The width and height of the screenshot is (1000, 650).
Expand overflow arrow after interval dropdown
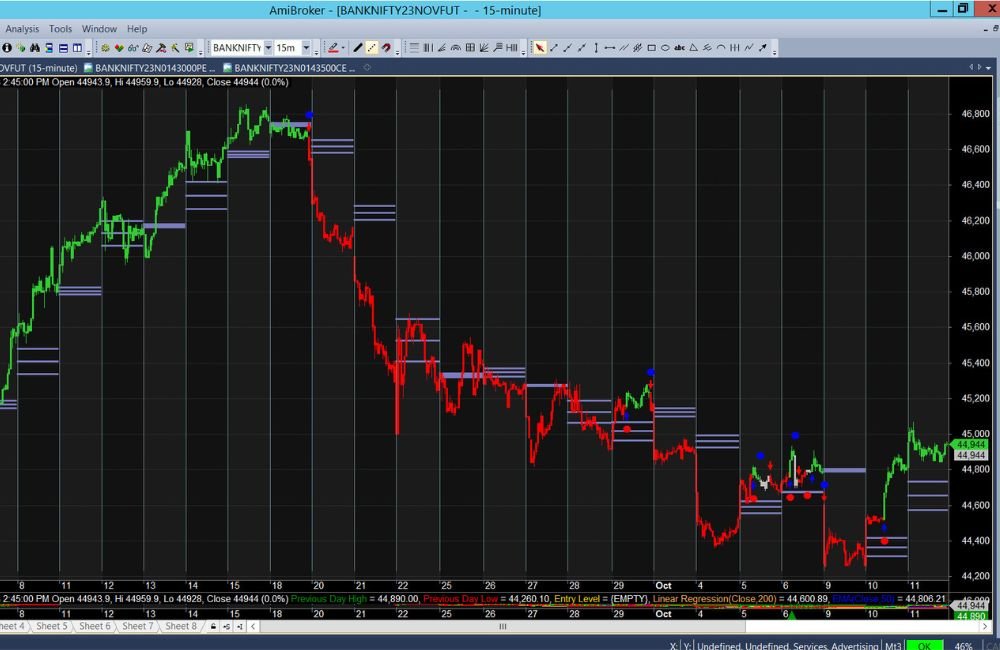tap(316, 50)
